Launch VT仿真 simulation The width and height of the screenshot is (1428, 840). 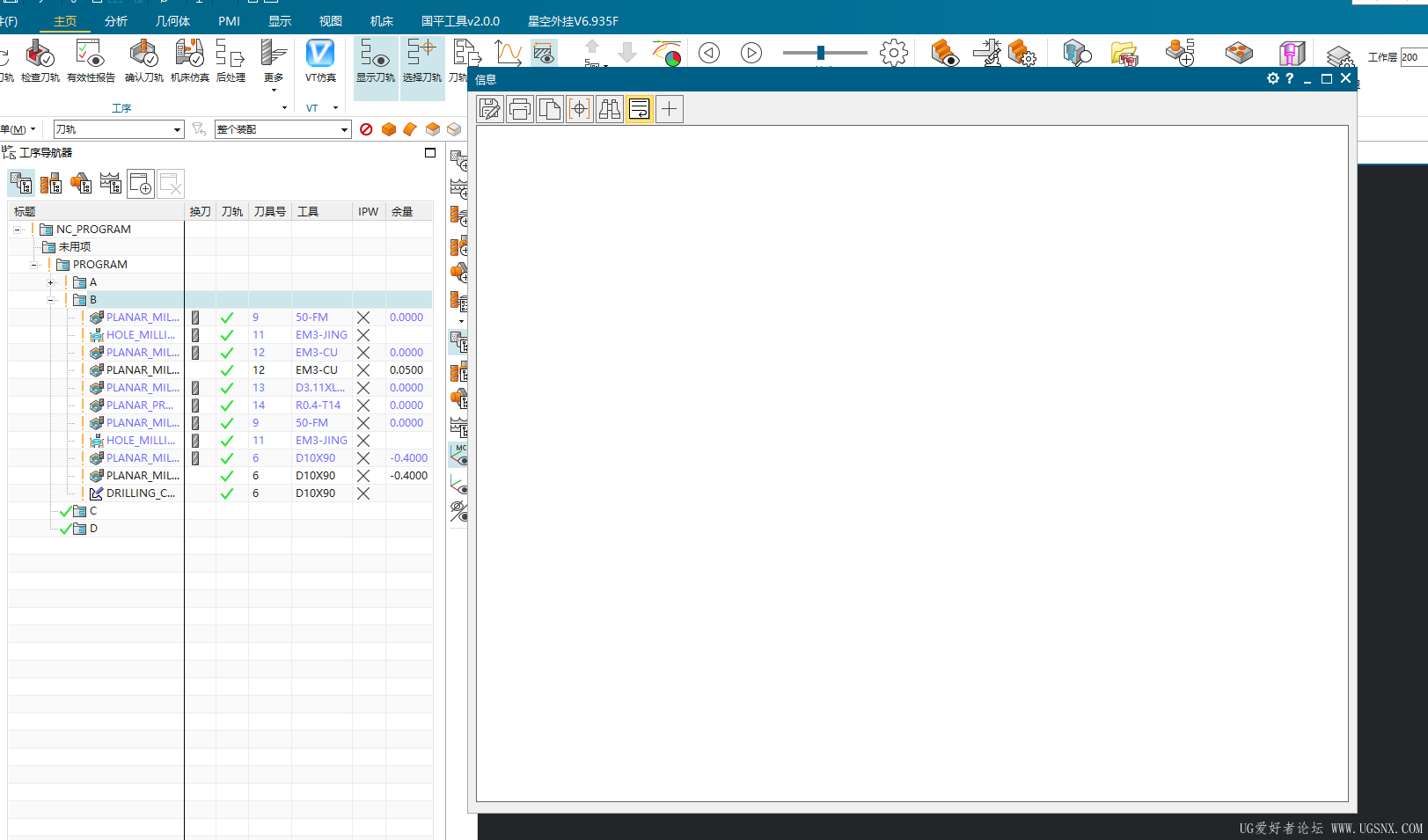[x=320, y=61]
